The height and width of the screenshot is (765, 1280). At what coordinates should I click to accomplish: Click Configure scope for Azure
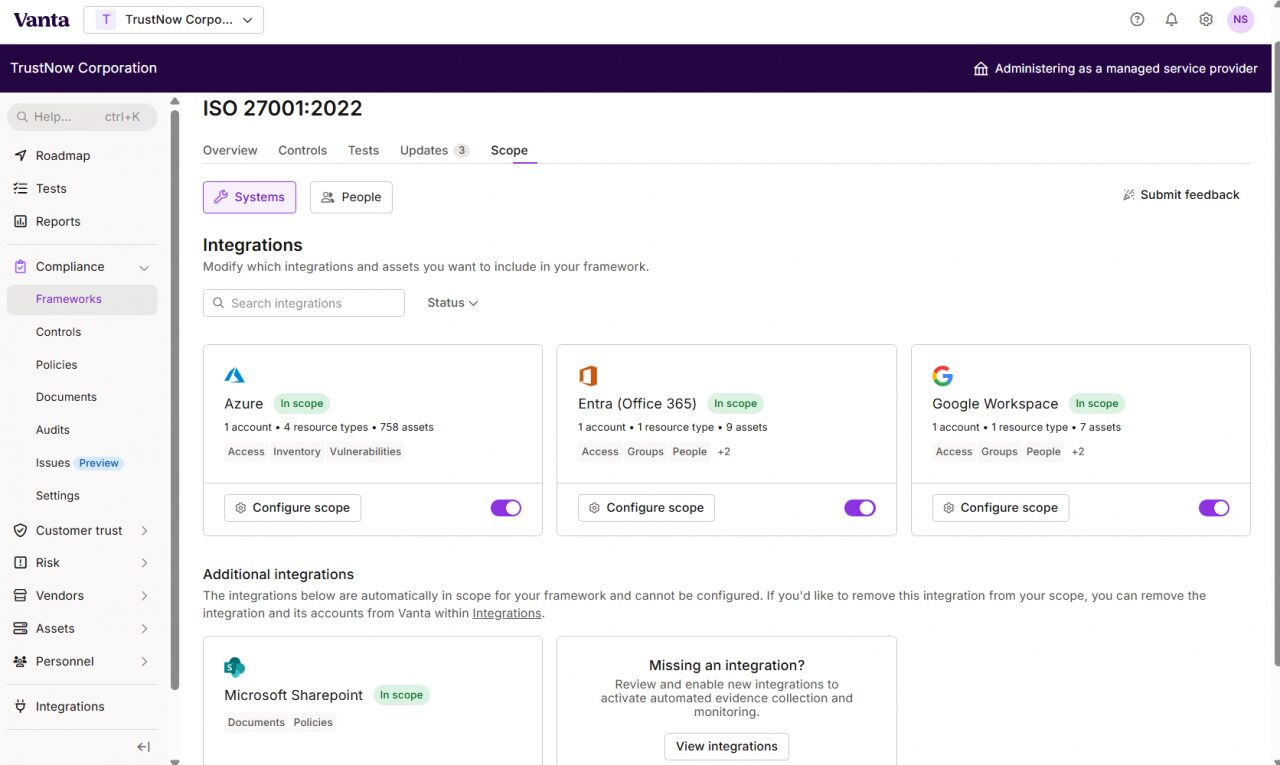(x=292, y=508)
